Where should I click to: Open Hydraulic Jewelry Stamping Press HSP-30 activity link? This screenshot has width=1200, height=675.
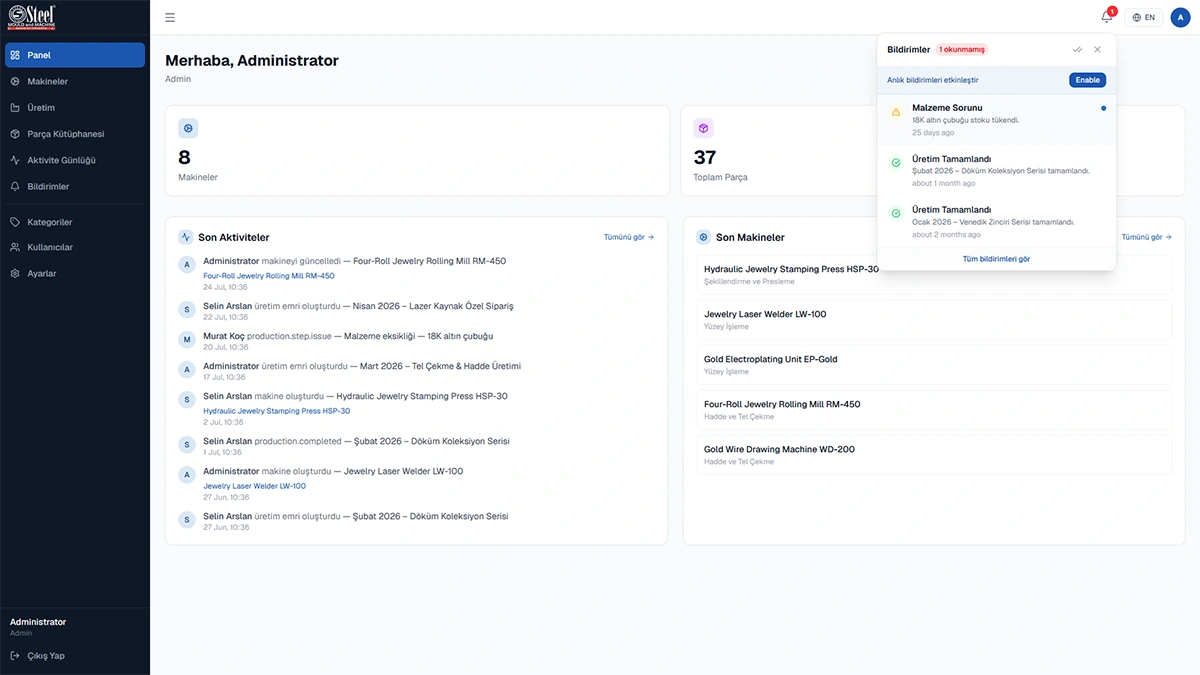click(277, 411)
